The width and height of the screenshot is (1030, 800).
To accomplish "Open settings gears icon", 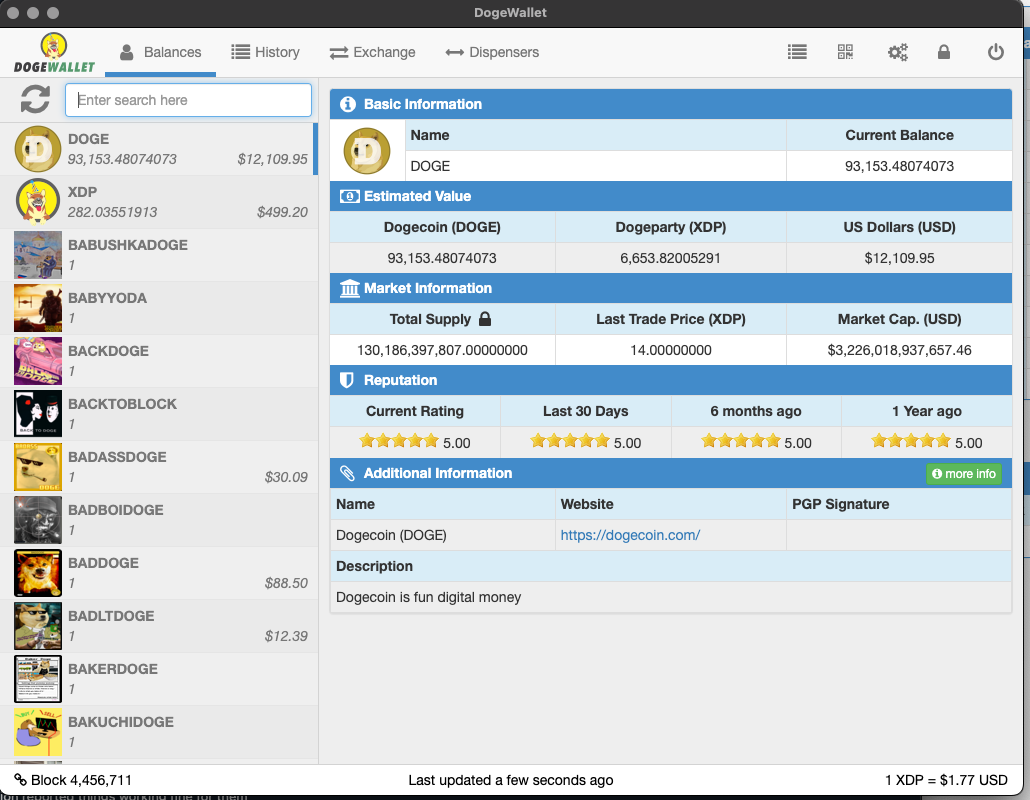I will (x=897, y=52).
